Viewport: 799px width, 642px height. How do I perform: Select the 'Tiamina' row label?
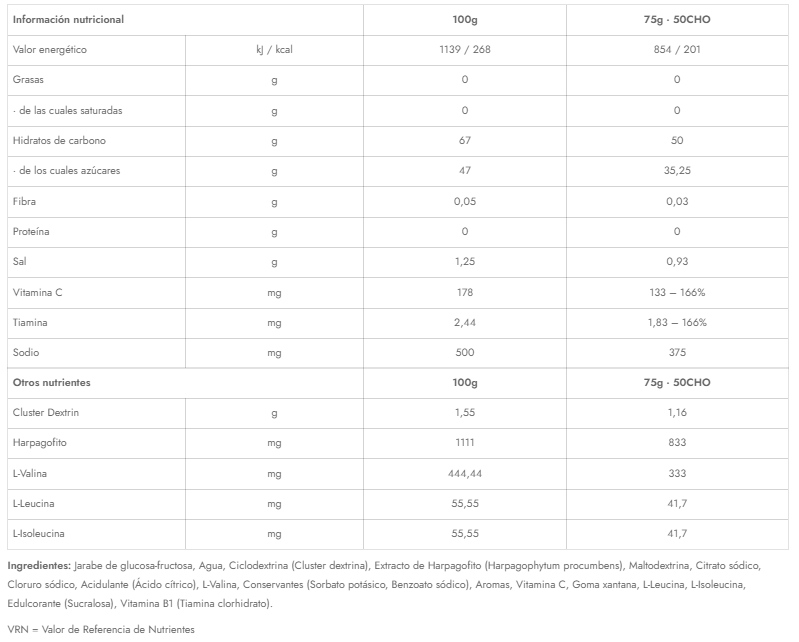click(x=30, y=323)
